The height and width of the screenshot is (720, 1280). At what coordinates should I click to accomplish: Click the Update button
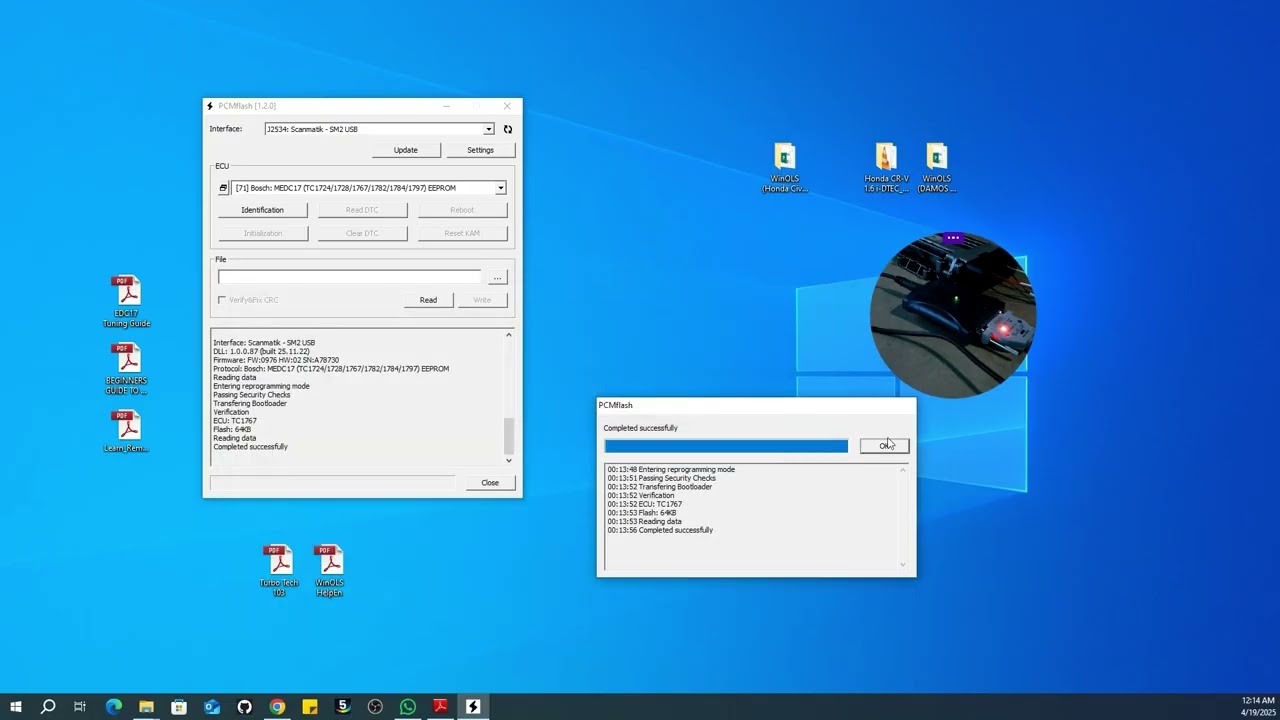pos(406,150)
